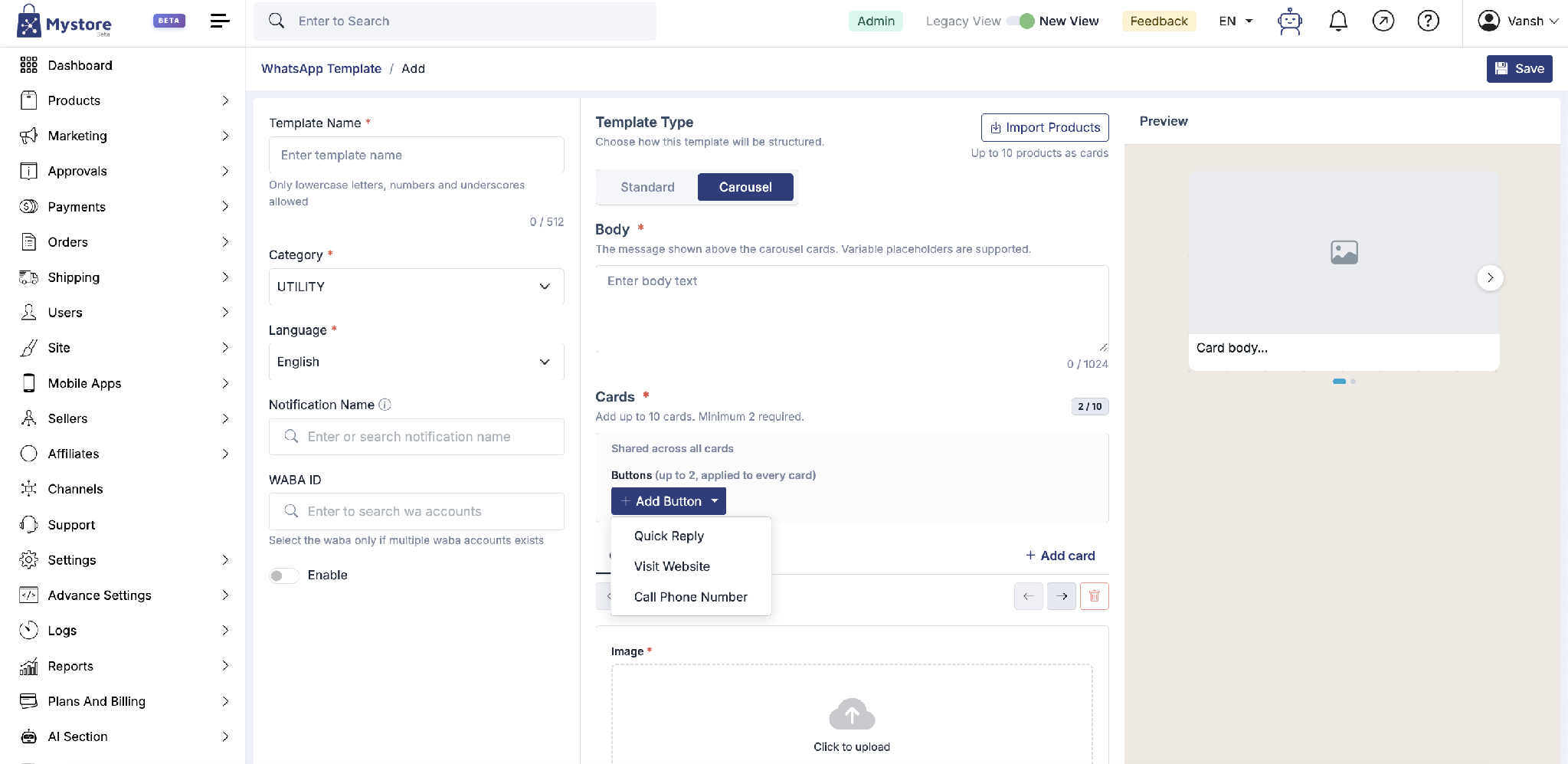Click the Channels network icon
Screen dimensions: 1568x764
[28, 488]
